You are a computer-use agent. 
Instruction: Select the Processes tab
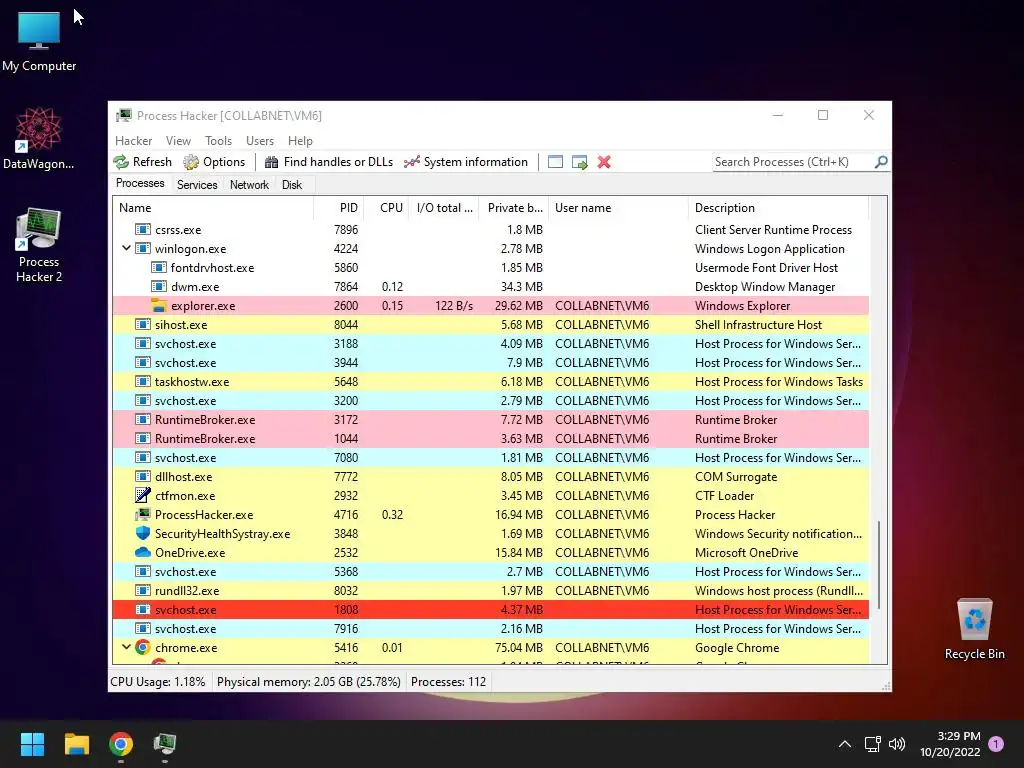coord(140,184)
